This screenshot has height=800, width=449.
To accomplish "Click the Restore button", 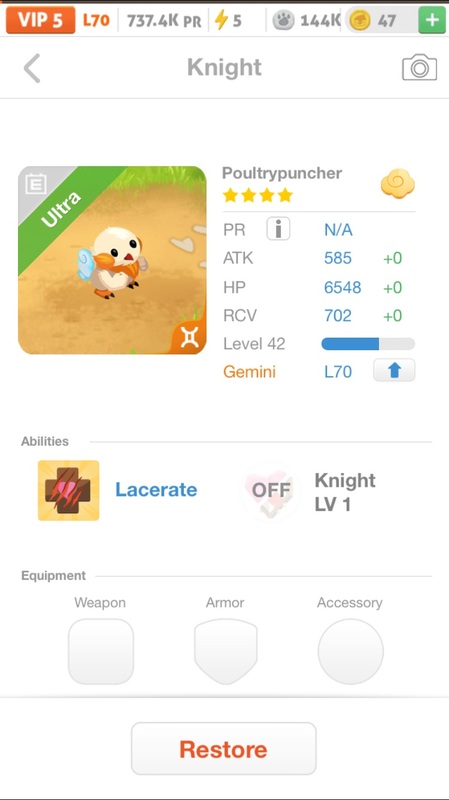I will pyautogui.click(x=223, y=748).
